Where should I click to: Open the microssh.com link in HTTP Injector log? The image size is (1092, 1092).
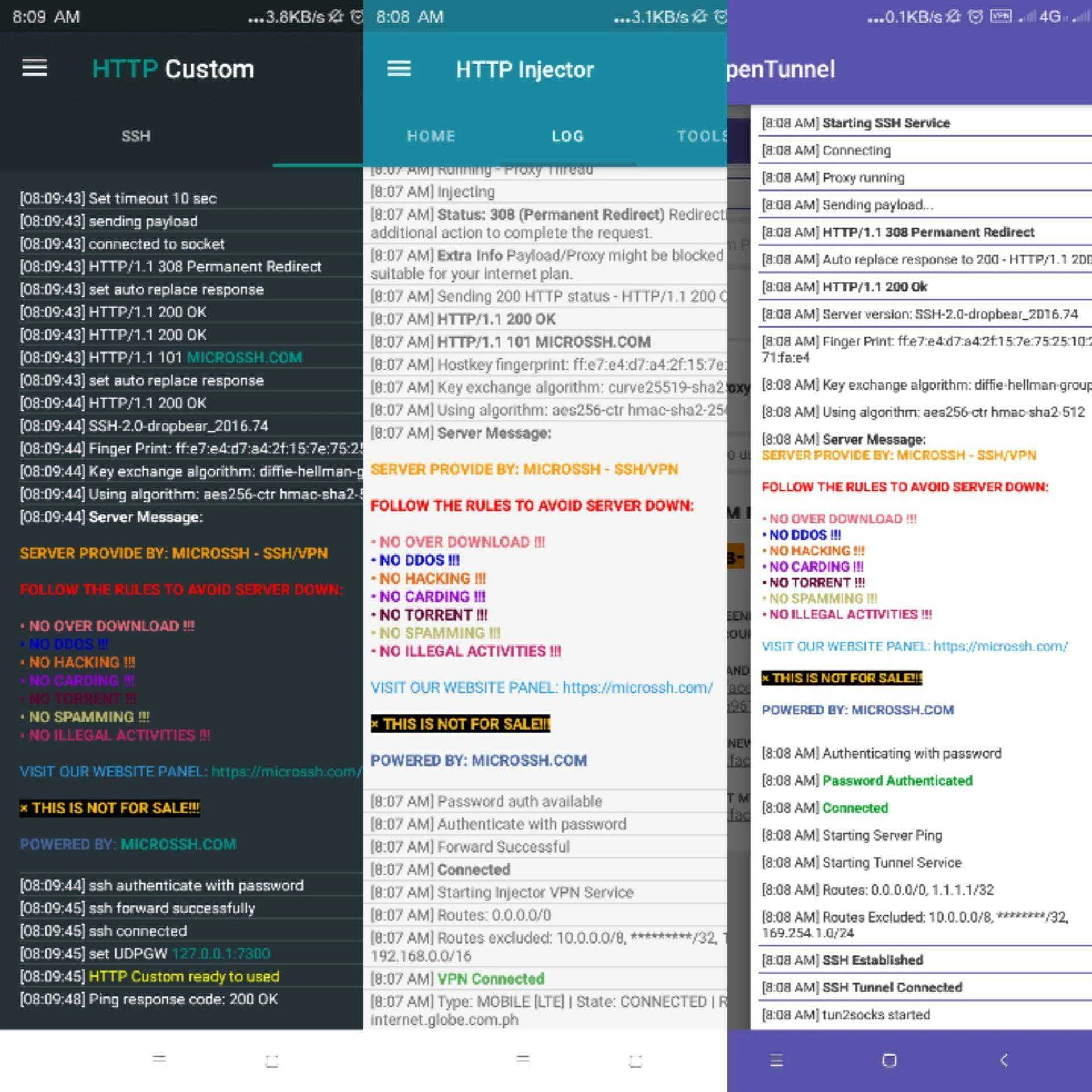tap(638, 688)
